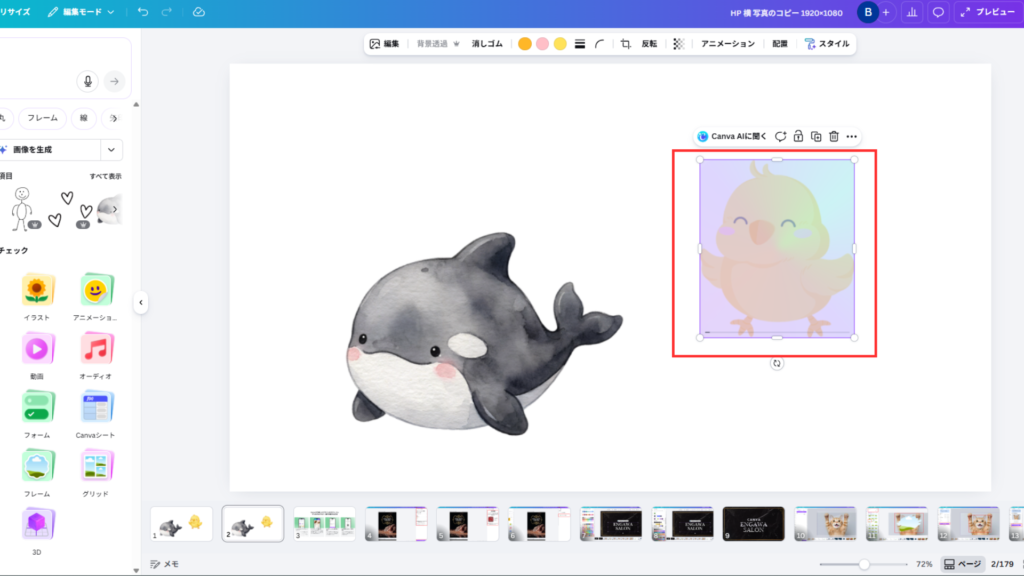This screenshot has height=576, width=1024.
Task: Open the corner rounding option
Action: [x=599, y=44]
